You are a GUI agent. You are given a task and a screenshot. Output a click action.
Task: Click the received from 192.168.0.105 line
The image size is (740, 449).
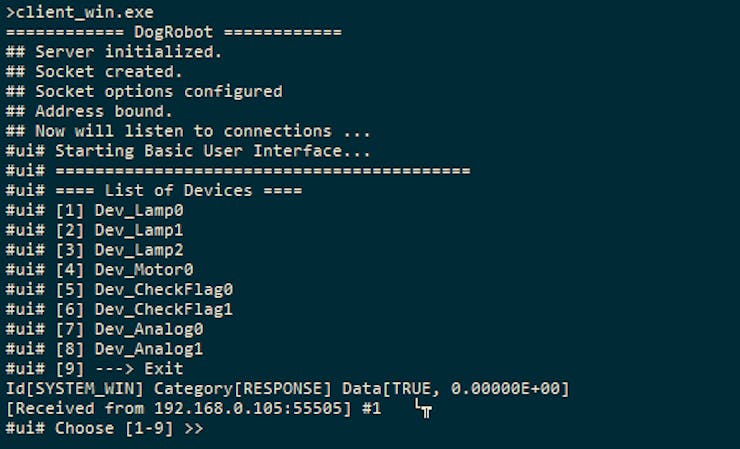[193, 408]
